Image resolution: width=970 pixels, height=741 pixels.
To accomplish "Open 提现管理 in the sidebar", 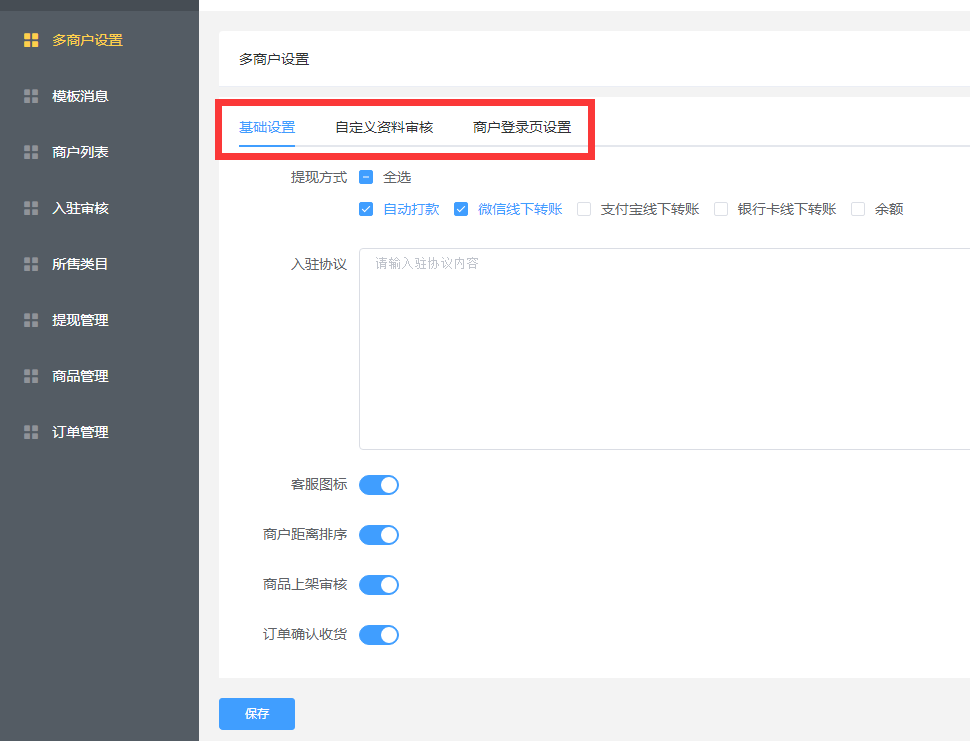I will click(80, 320).
